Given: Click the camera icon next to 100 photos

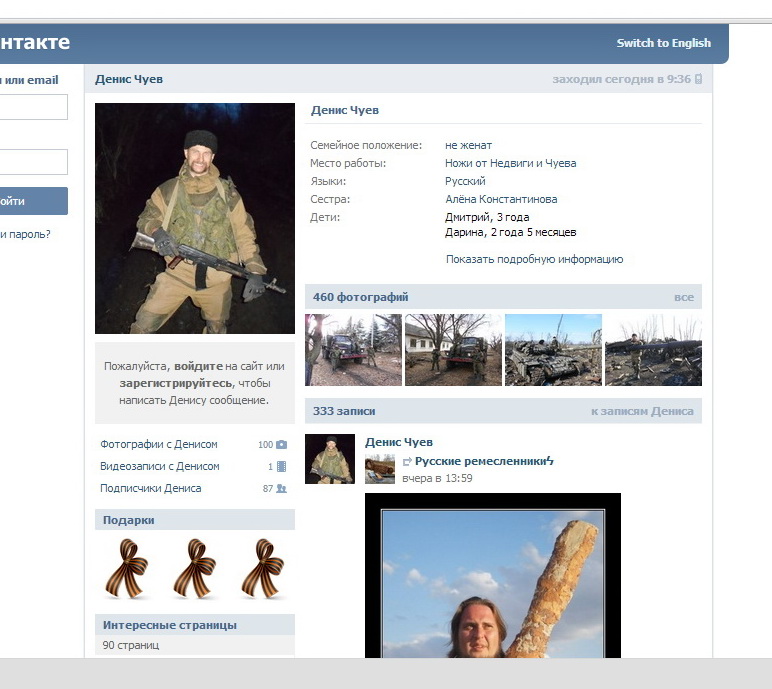Looking at the screenshot, I should [282, 444].
